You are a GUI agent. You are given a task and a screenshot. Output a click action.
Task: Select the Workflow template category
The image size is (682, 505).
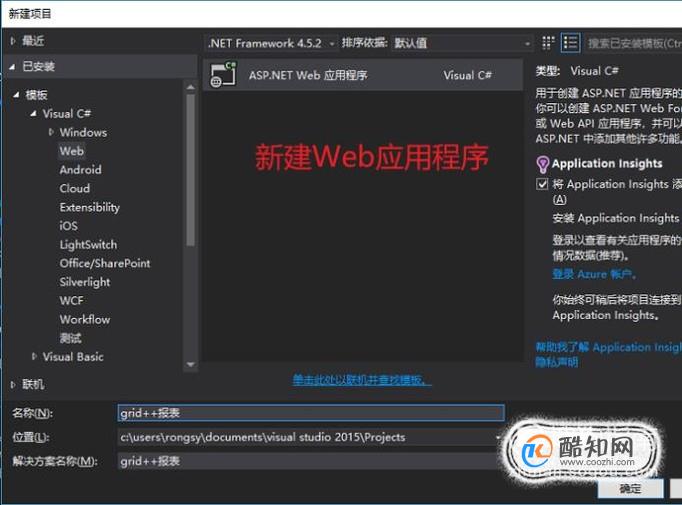(85, 319)
